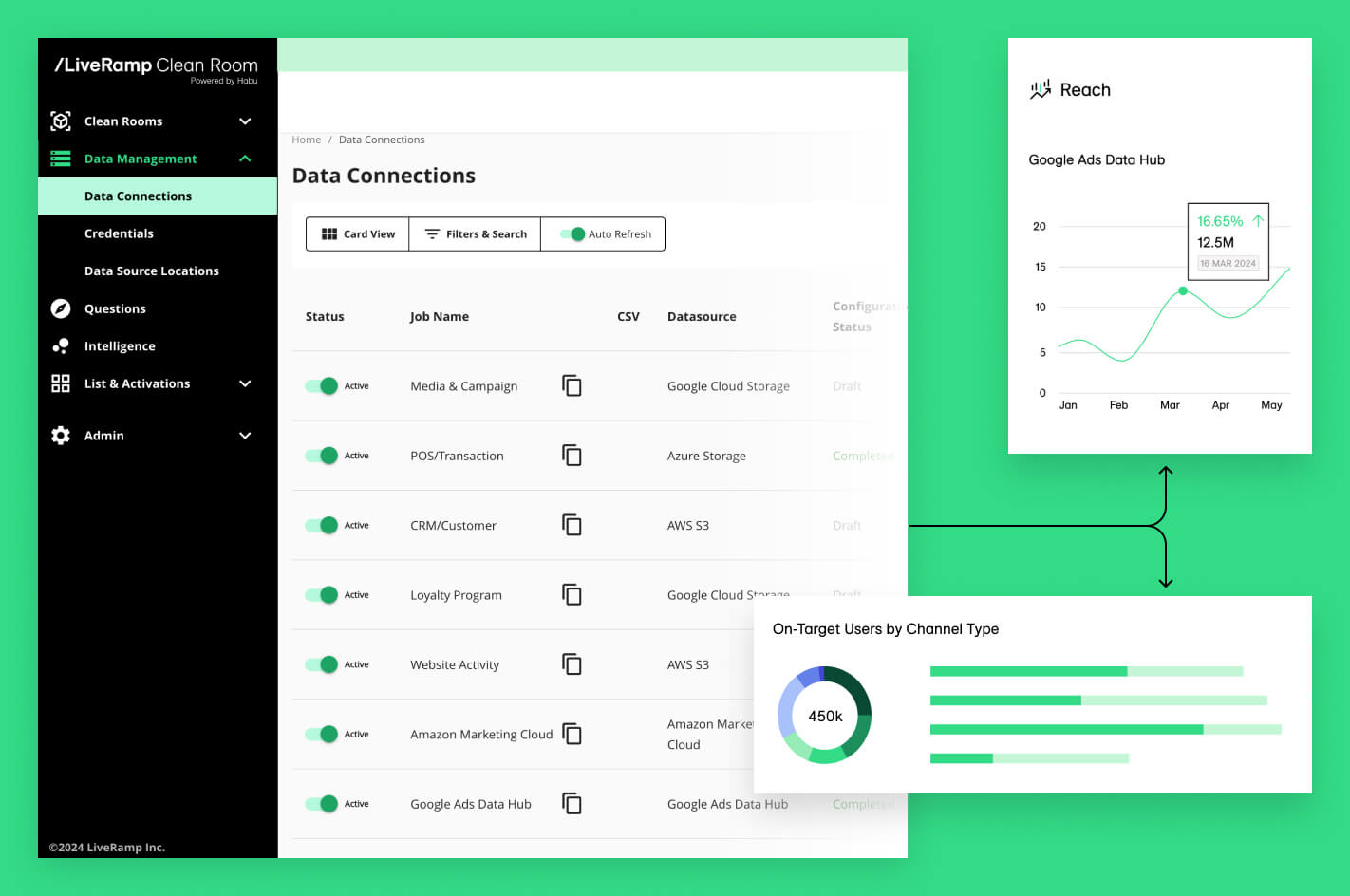Collapse the Data Management section
1350x896 pixels.
point(245,159)
